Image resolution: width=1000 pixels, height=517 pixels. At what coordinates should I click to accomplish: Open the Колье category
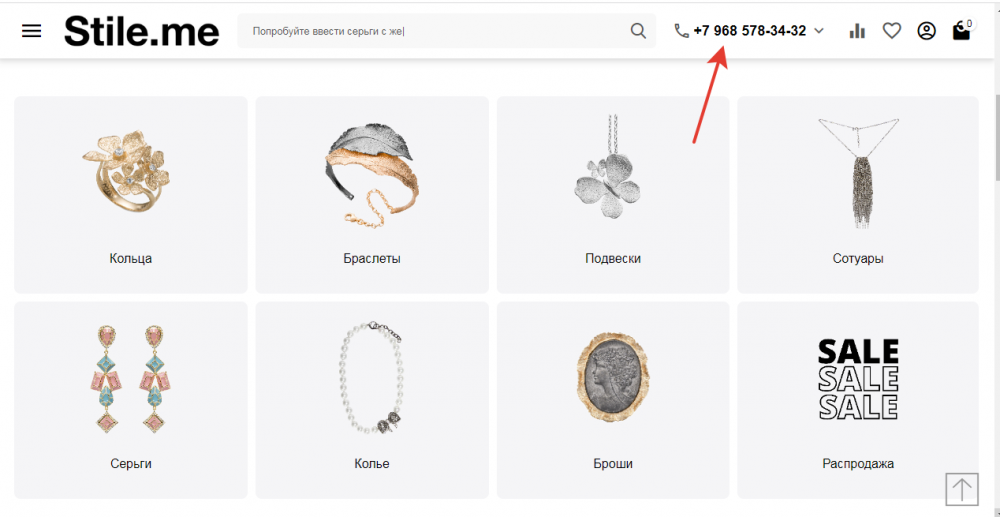(372, 400)
